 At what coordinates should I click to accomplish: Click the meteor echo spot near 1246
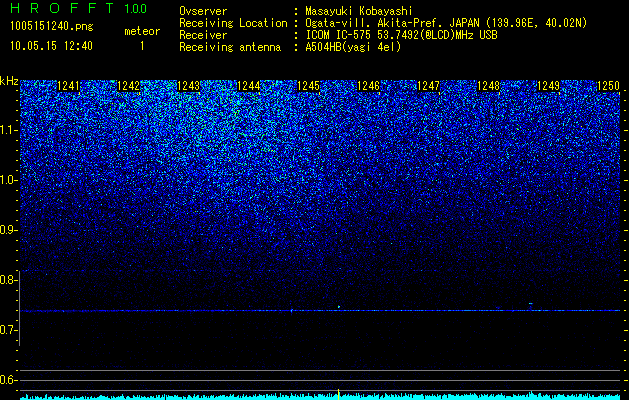pyautogui.click(x=339, y=307)
